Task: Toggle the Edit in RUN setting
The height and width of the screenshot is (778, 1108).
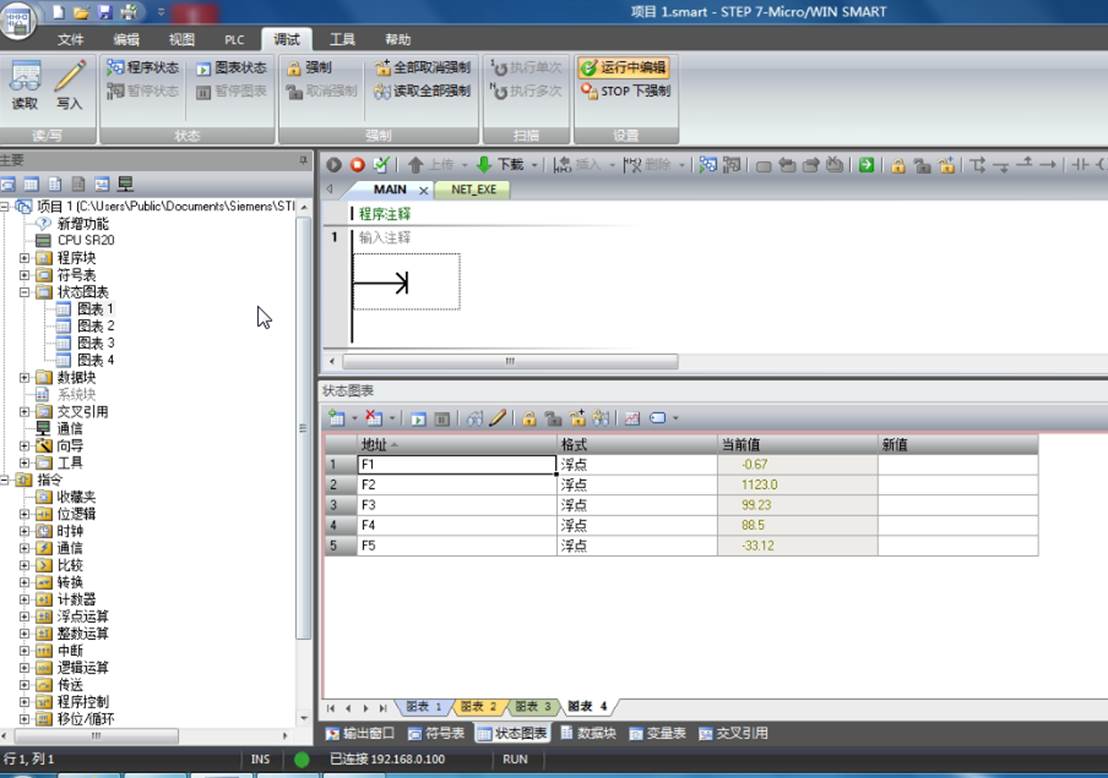Action: [x=623, y=68]
